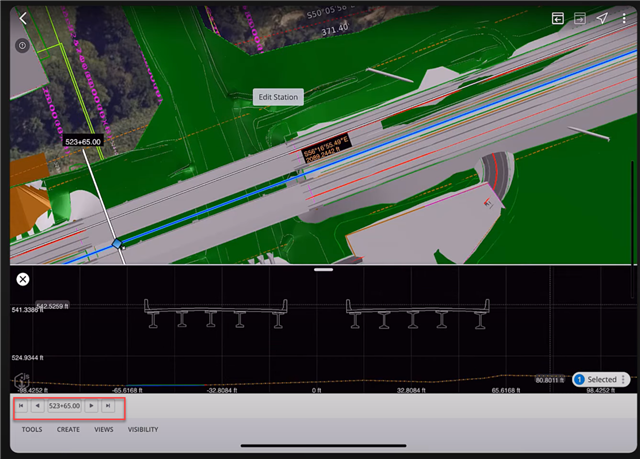This screenshot has height=459, width=640.
Task: Click the round info icon at top left
Action: coord(23,46)
